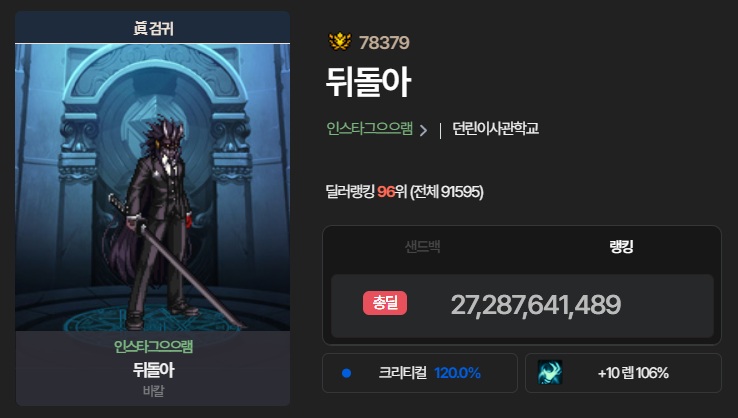This screenshot has height=418, width=738.
Task: Click the character sprite portrait
Action: coord(152,187)
